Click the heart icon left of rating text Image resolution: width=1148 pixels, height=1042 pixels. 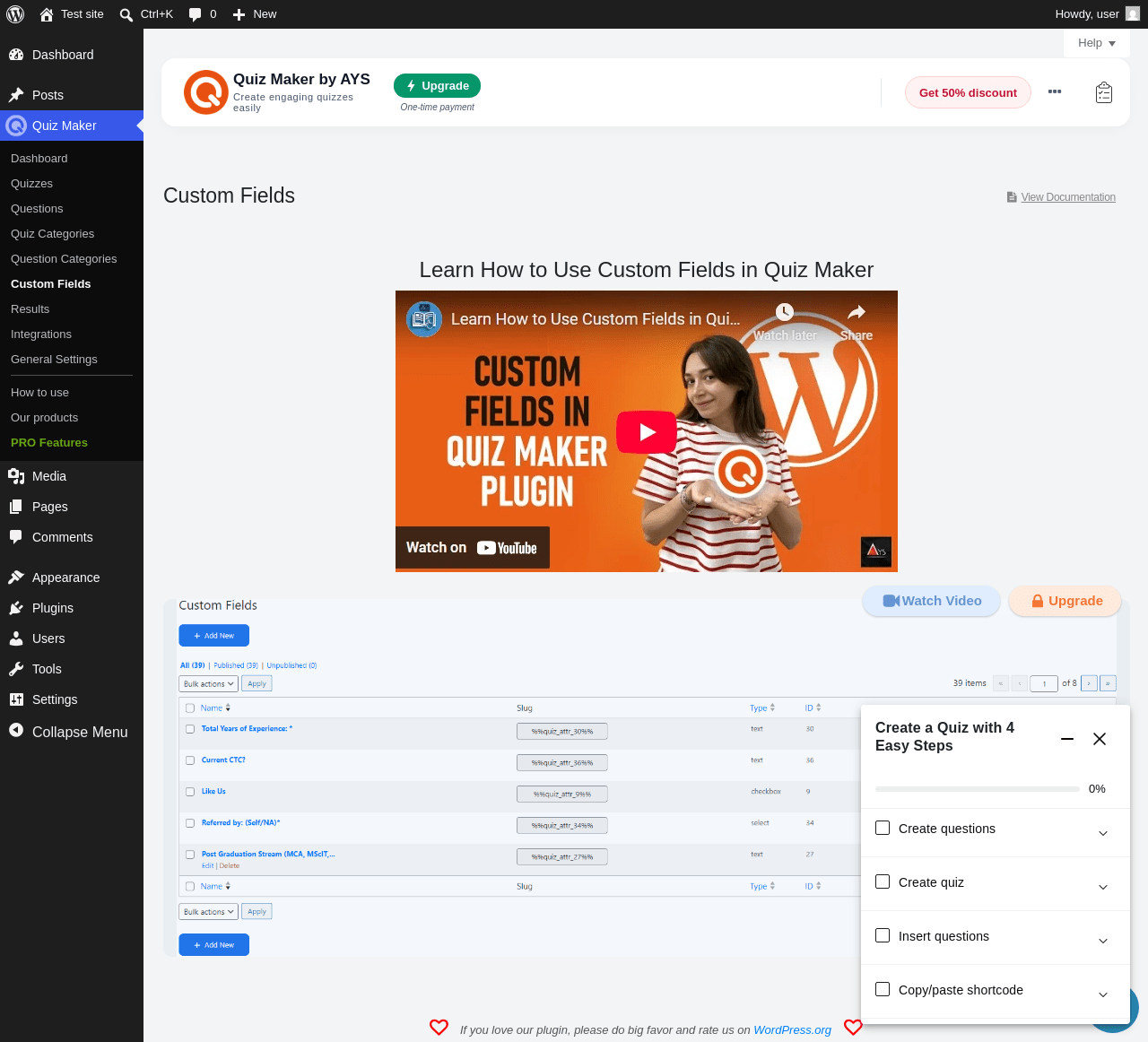pyautogui.click(x=439, y=1028)
